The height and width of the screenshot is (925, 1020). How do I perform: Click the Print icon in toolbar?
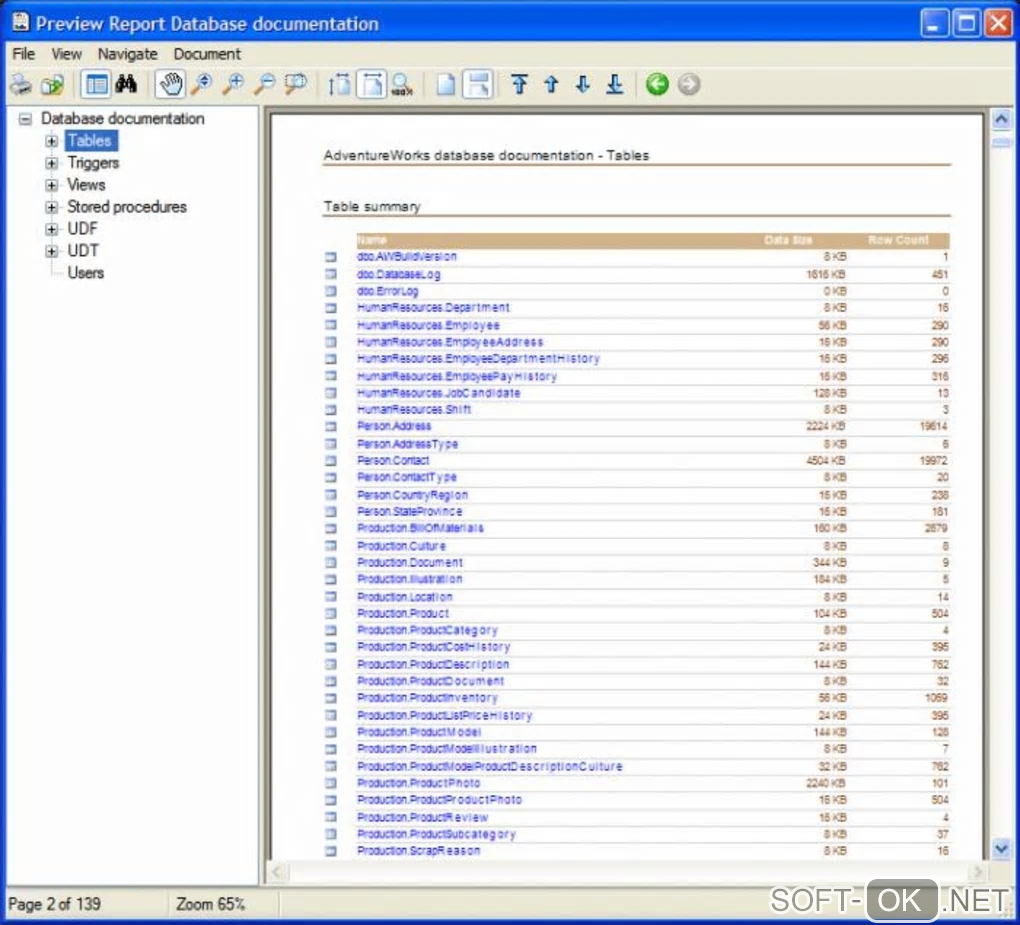tap(21, 85)
